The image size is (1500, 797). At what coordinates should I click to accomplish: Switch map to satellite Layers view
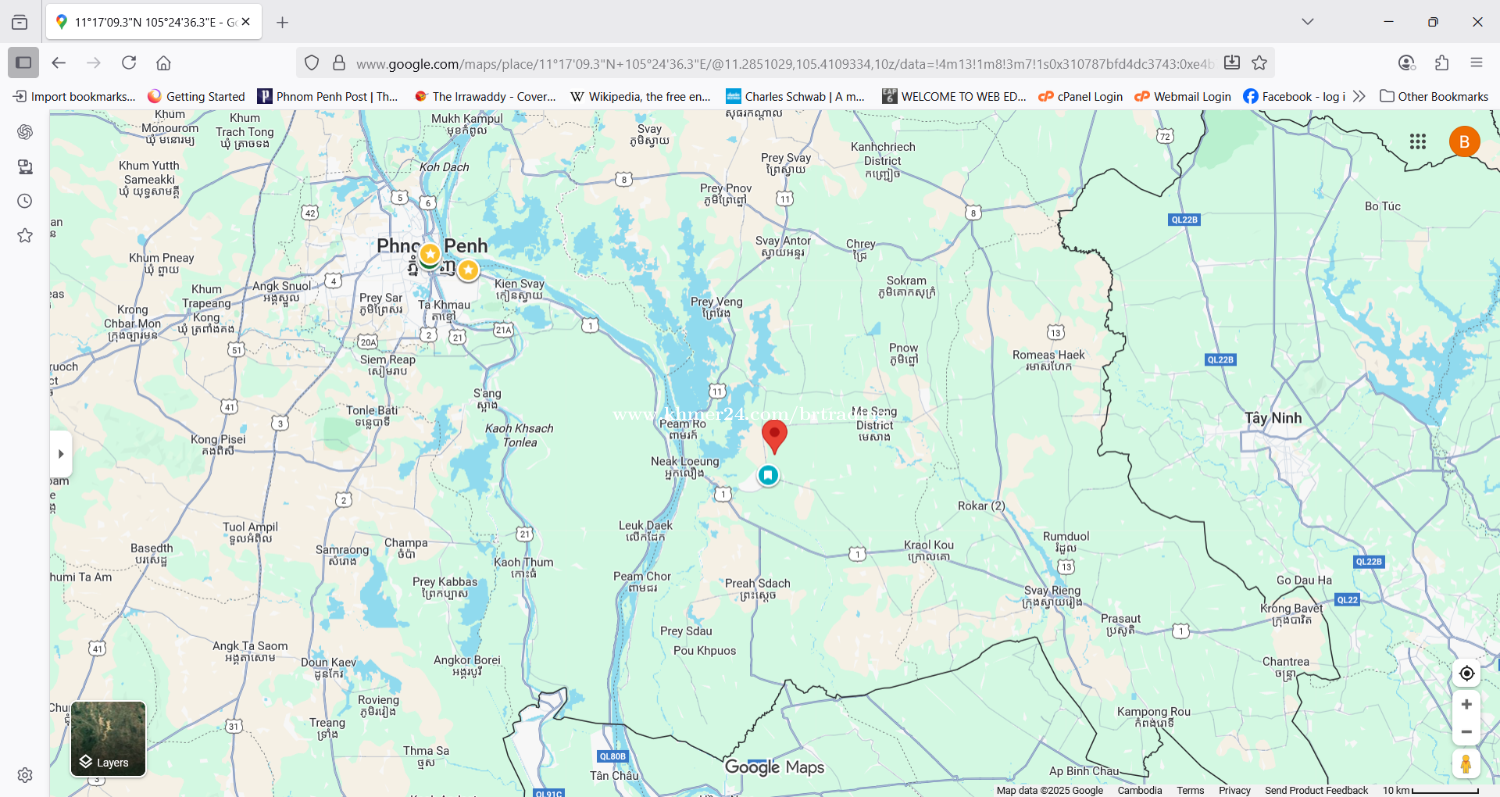coord(108,739)
